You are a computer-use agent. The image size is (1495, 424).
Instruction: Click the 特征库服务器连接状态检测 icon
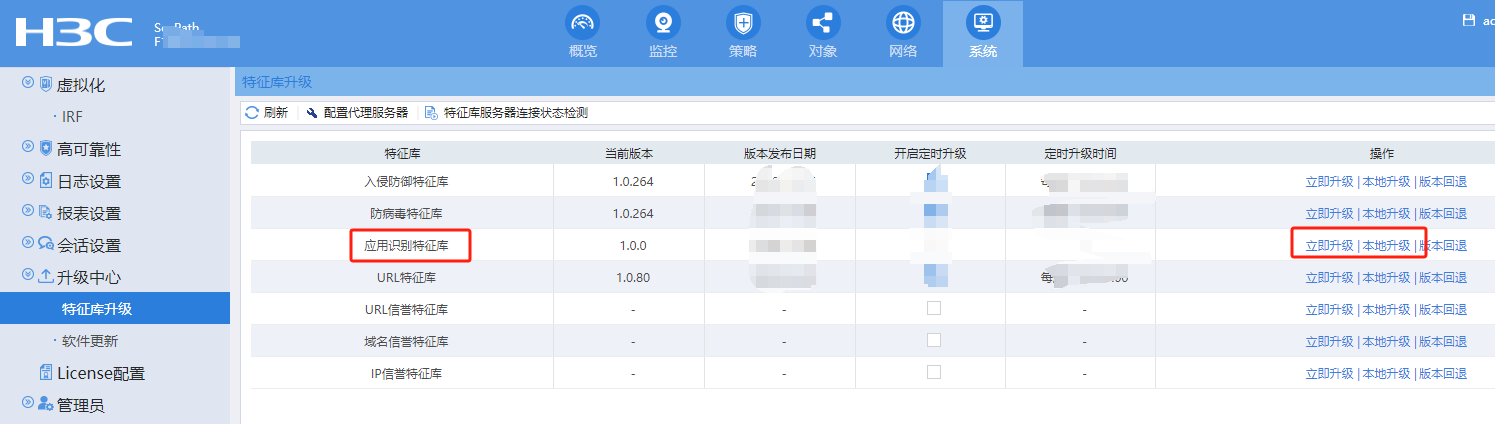(431, 113)
